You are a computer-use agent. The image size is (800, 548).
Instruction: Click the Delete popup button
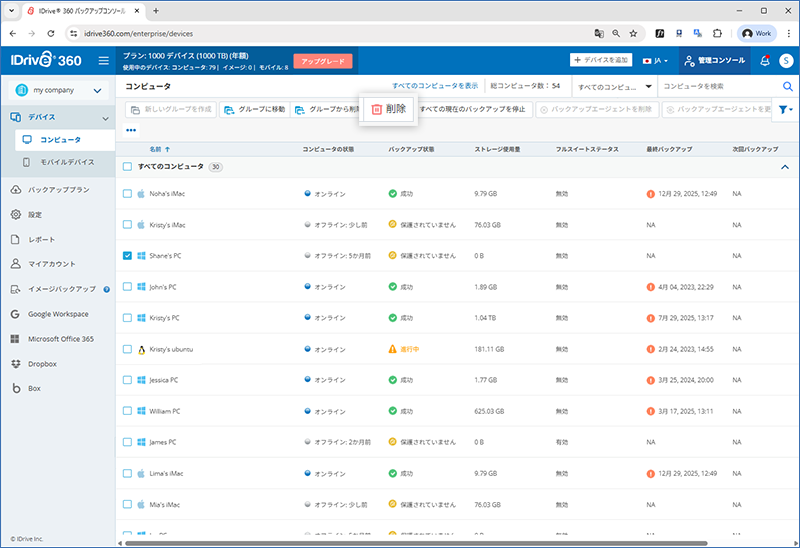point(387,108)
